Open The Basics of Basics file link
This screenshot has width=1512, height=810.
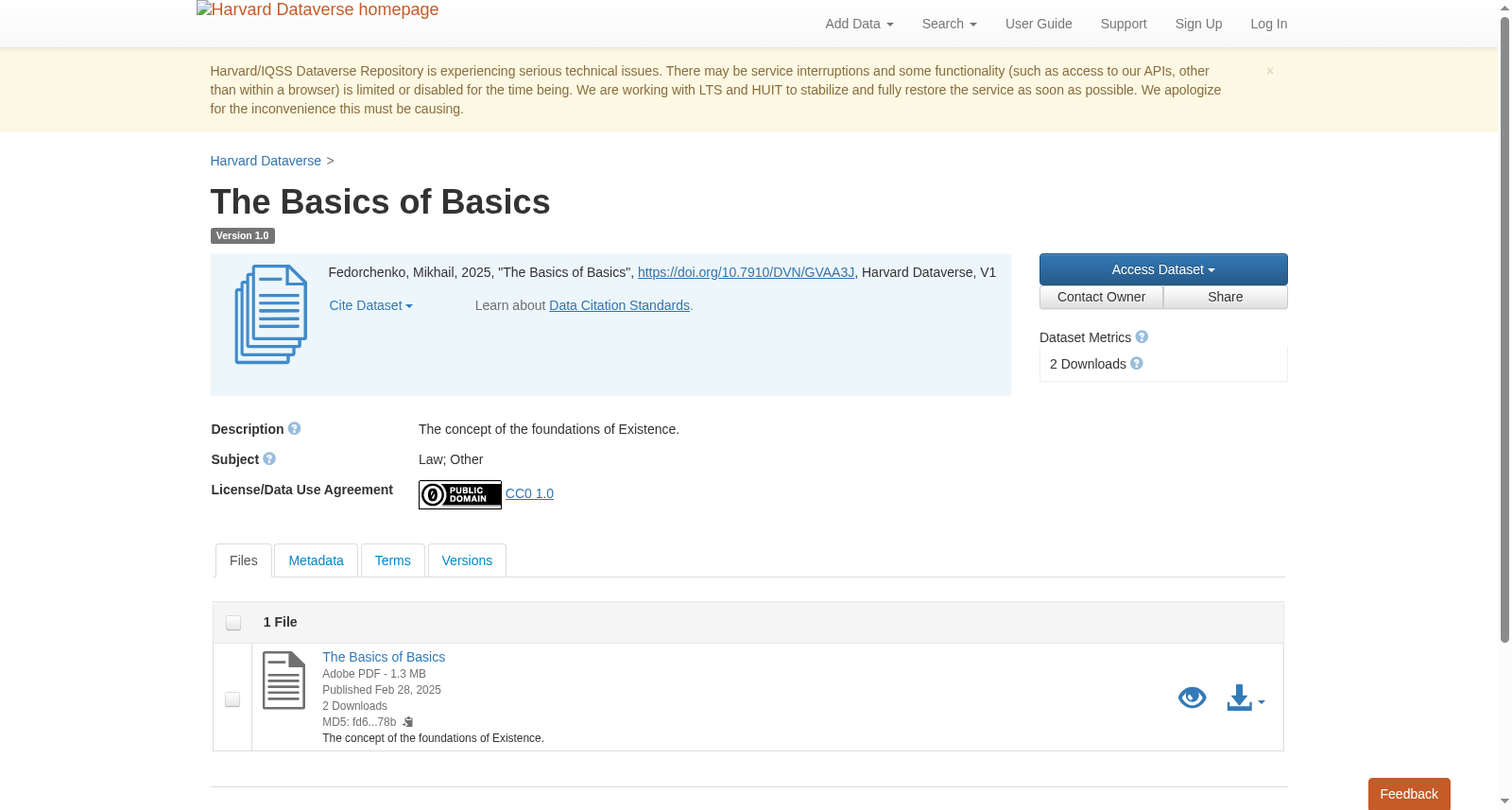(384, 657)
